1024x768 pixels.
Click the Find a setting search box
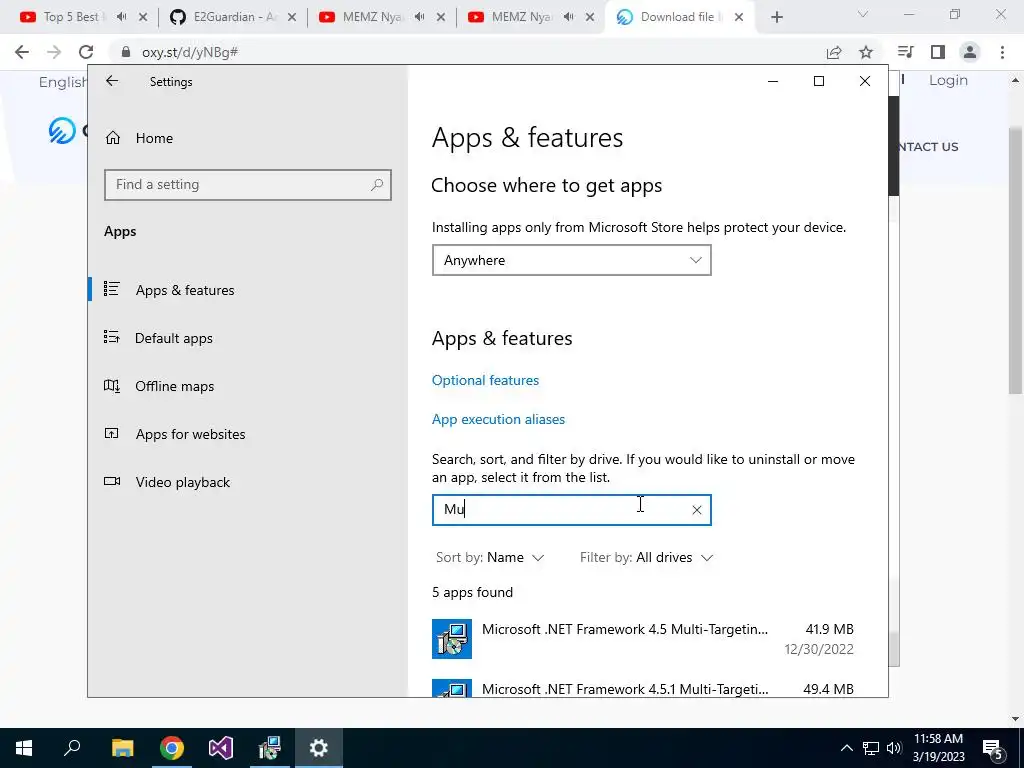[x=248, y=185]
